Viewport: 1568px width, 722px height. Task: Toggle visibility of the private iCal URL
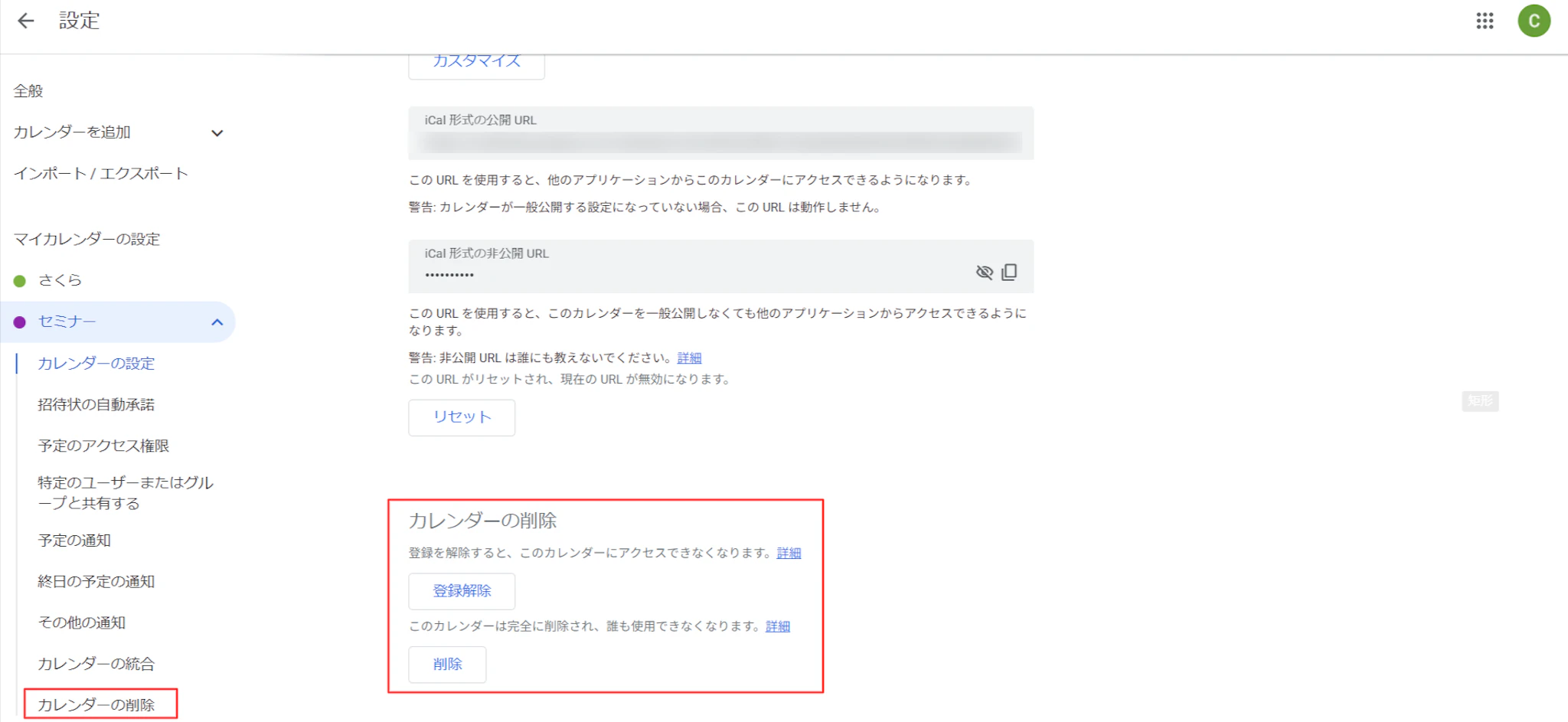click(x=984, y=272)
